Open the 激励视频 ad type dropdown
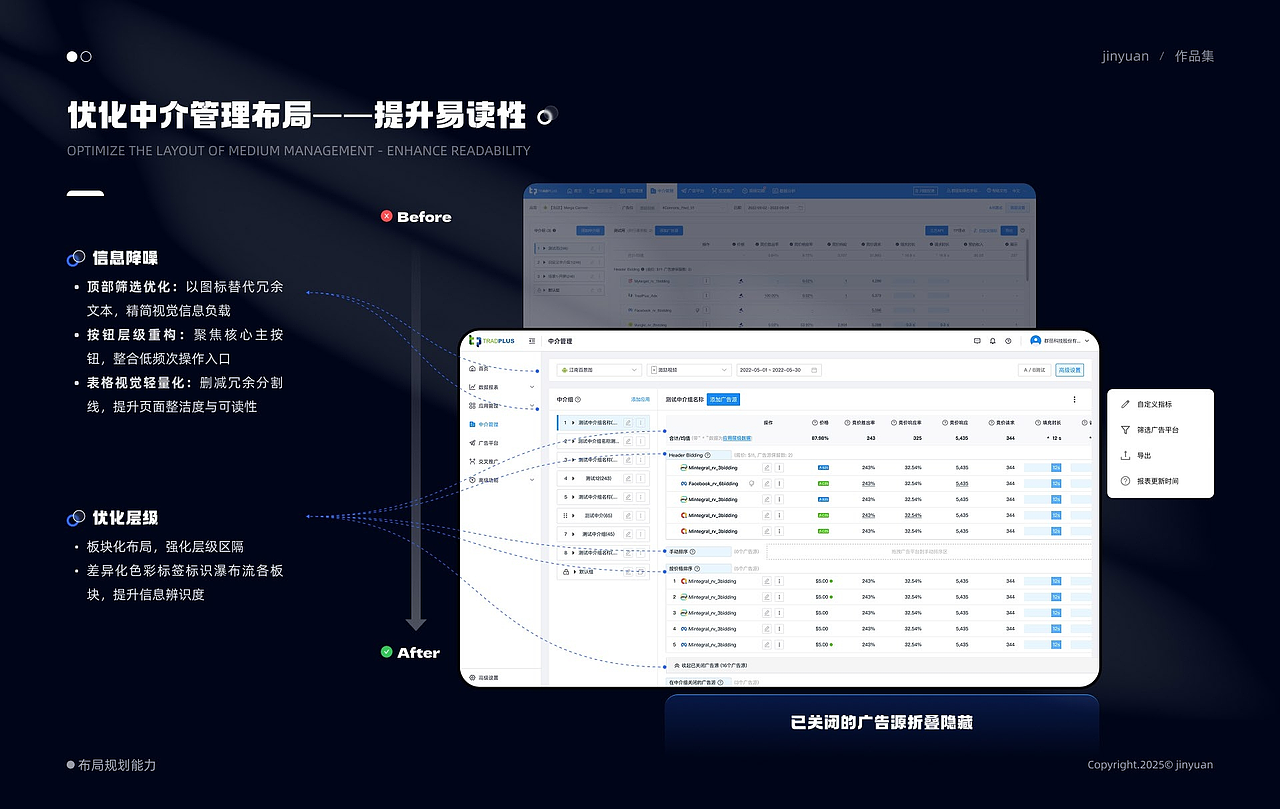 coord(689,370)
